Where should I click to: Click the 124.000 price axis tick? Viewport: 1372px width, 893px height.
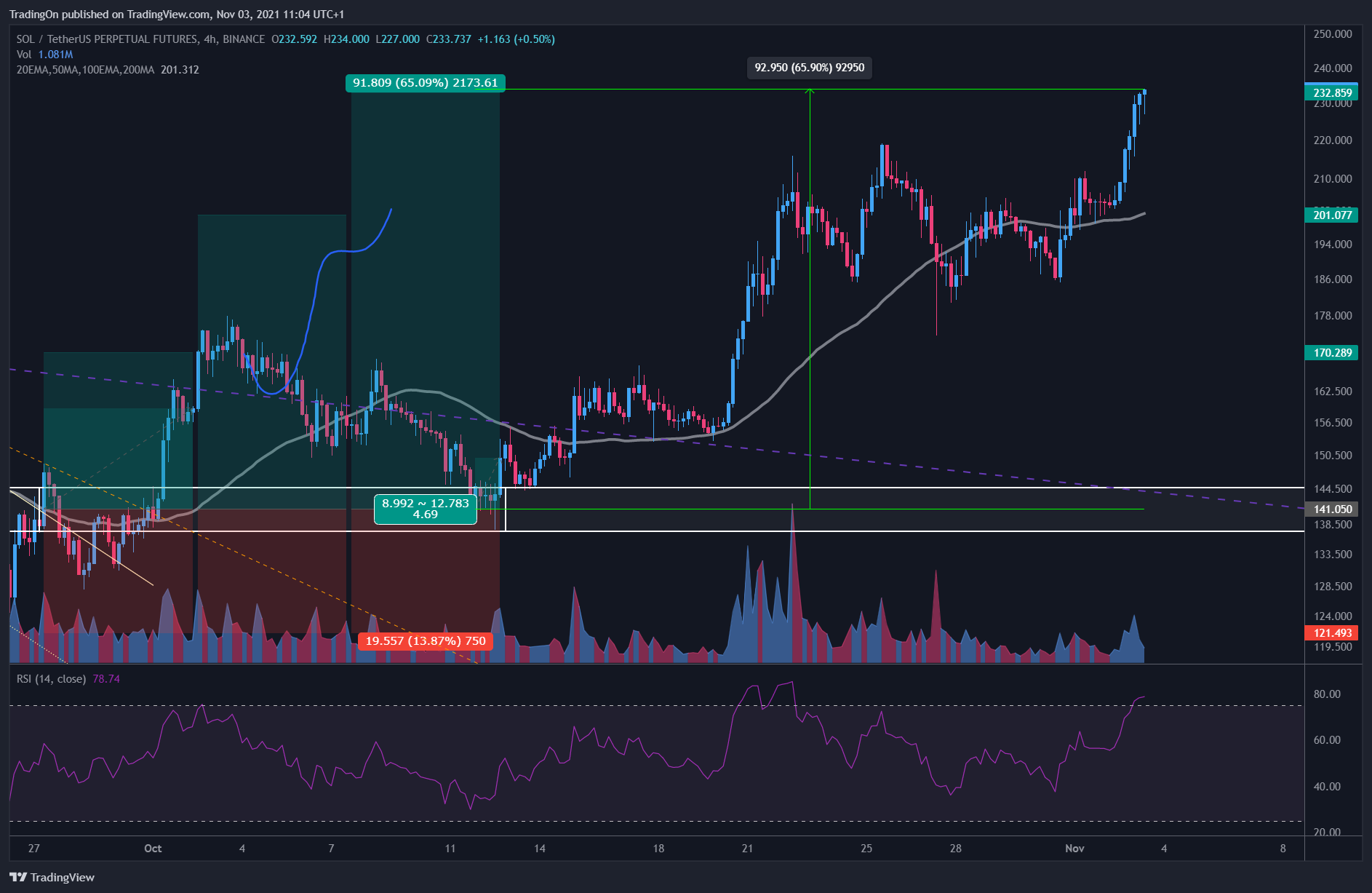click(1333, 616)
